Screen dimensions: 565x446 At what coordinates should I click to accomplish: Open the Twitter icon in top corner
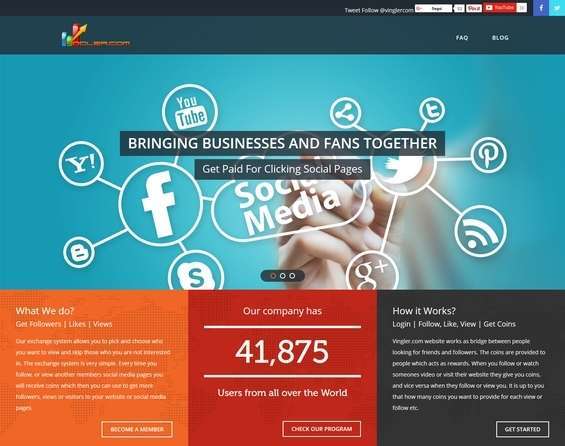pyautogui.click(x=557, y=8)
